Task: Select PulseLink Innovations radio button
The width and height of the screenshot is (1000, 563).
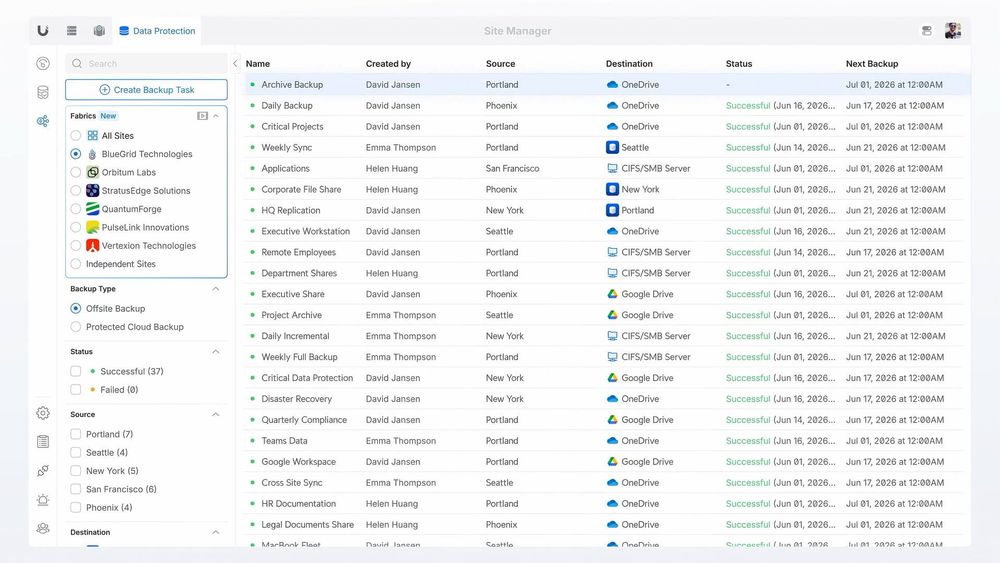Action: (76, 227)
